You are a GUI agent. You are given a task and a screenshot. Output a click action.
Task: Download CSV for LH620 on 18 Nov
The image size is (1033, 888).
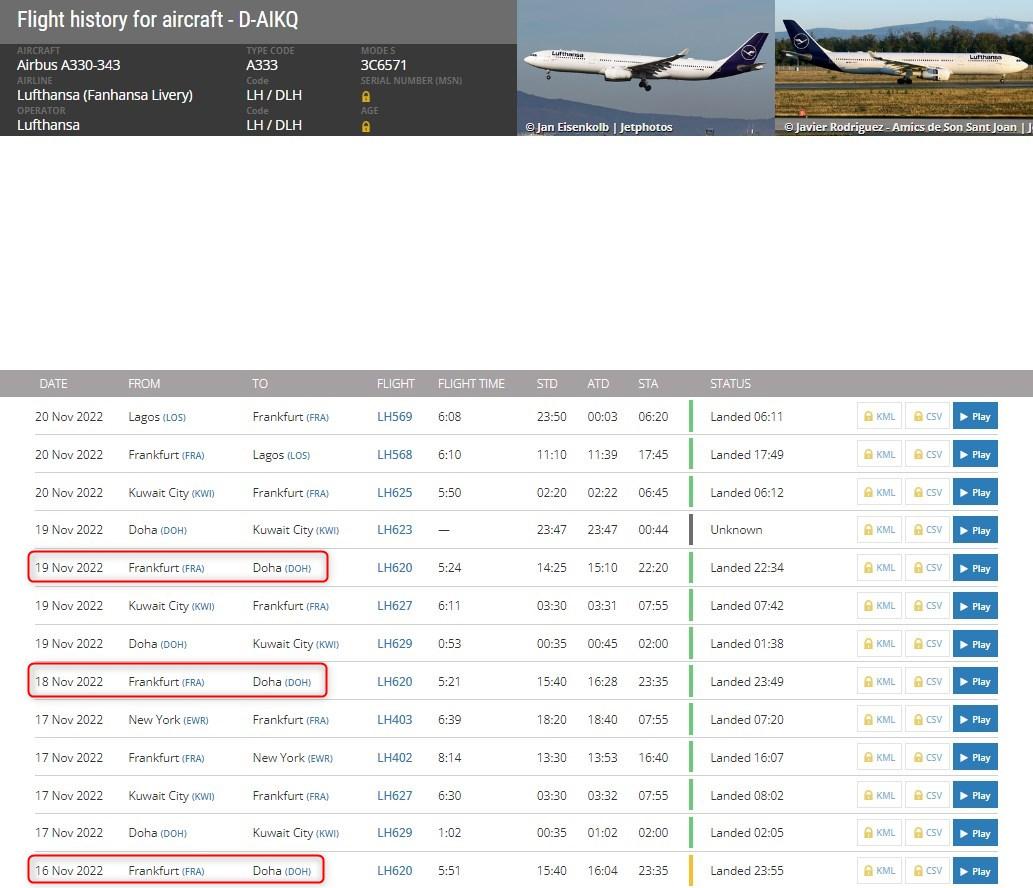pyautogui.click(x=928, y=681)
